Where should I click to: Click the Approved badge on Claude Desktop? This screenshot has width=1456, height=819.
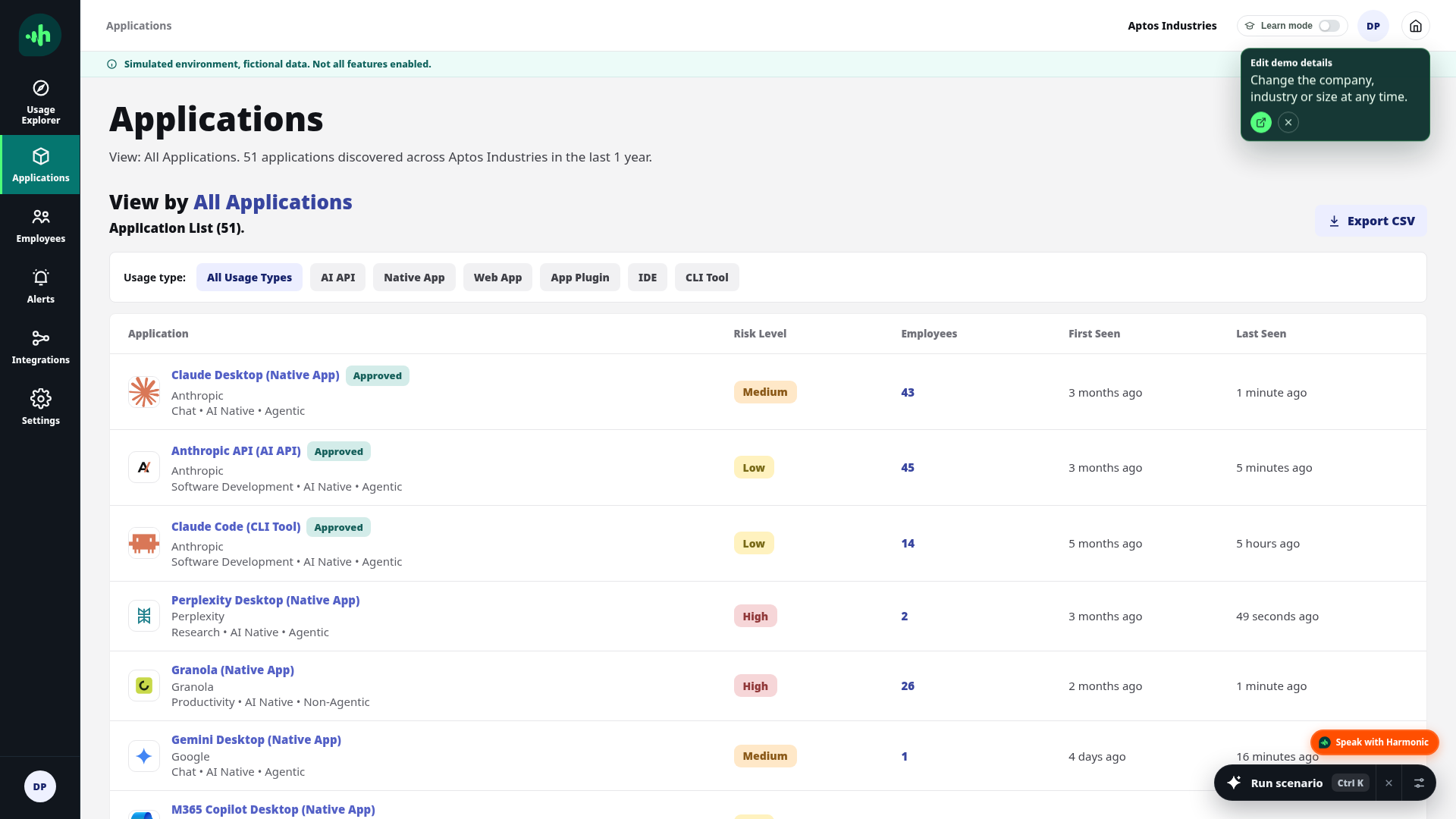pyautogui.click(x=378, y=376)
